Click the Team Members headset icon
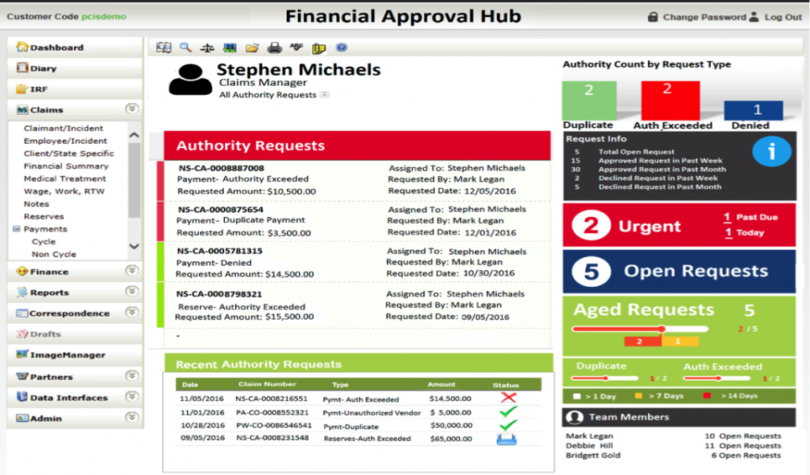The height and width of the screenshot is (475, 810). coord(574,417)
